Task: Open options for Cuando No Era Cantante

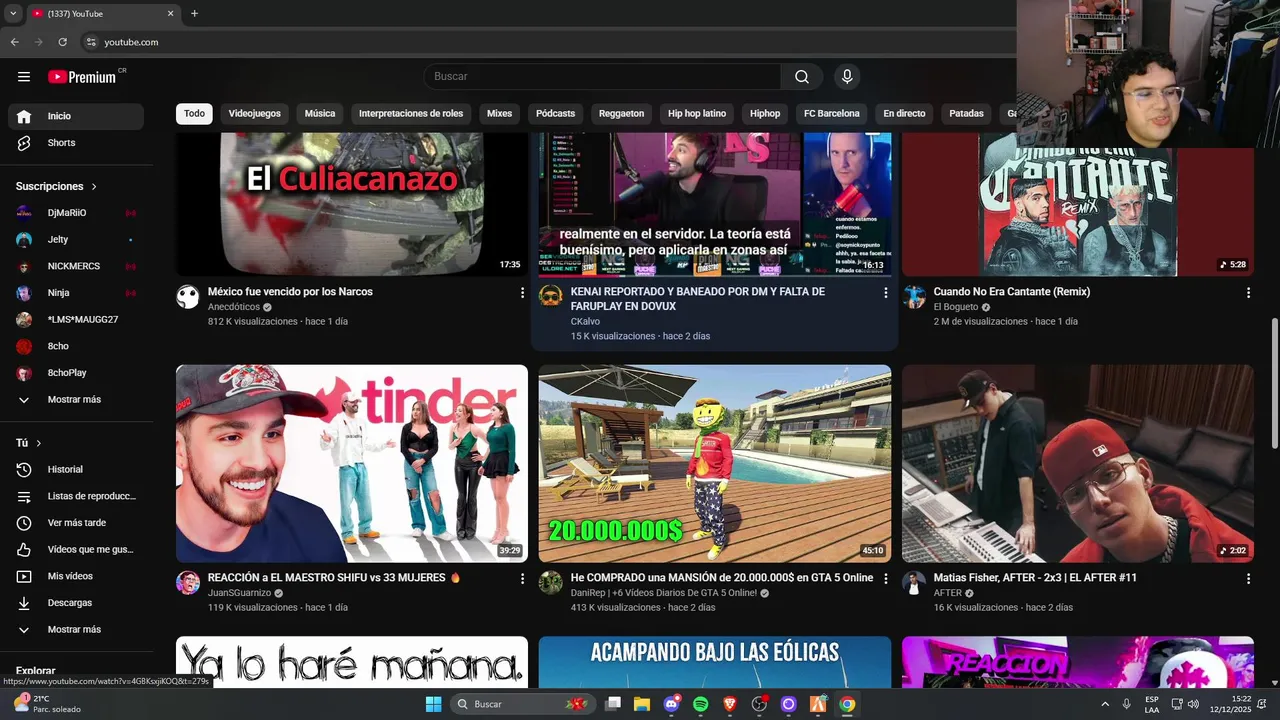Action: tap(1248, 293)
